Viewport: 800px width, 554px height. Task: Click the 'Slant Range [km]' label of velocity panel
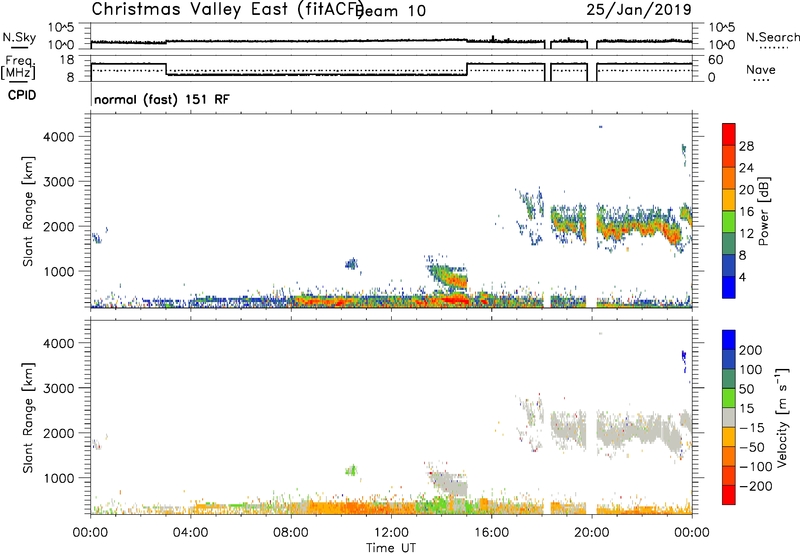point(28,418)
